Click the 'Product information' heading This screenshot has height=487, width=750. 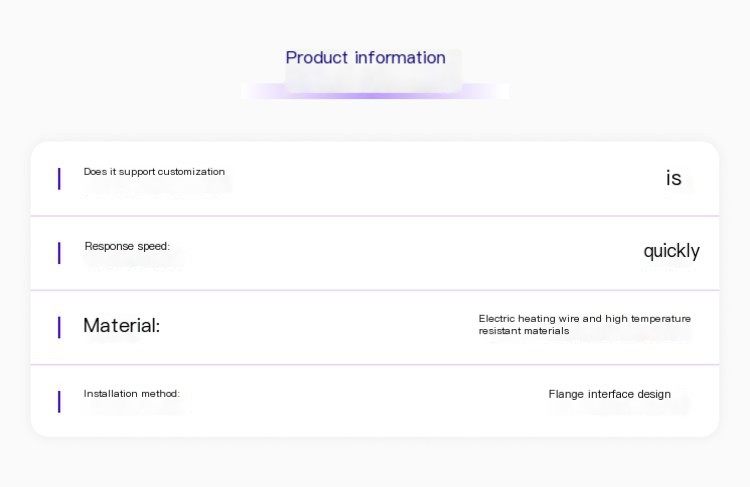click(365, 57)
